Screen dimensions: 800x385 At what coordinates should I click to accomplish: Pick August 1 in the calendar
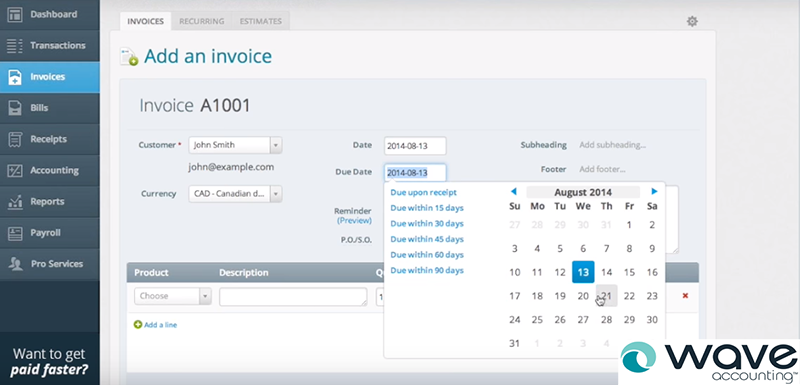pos(629,224)
